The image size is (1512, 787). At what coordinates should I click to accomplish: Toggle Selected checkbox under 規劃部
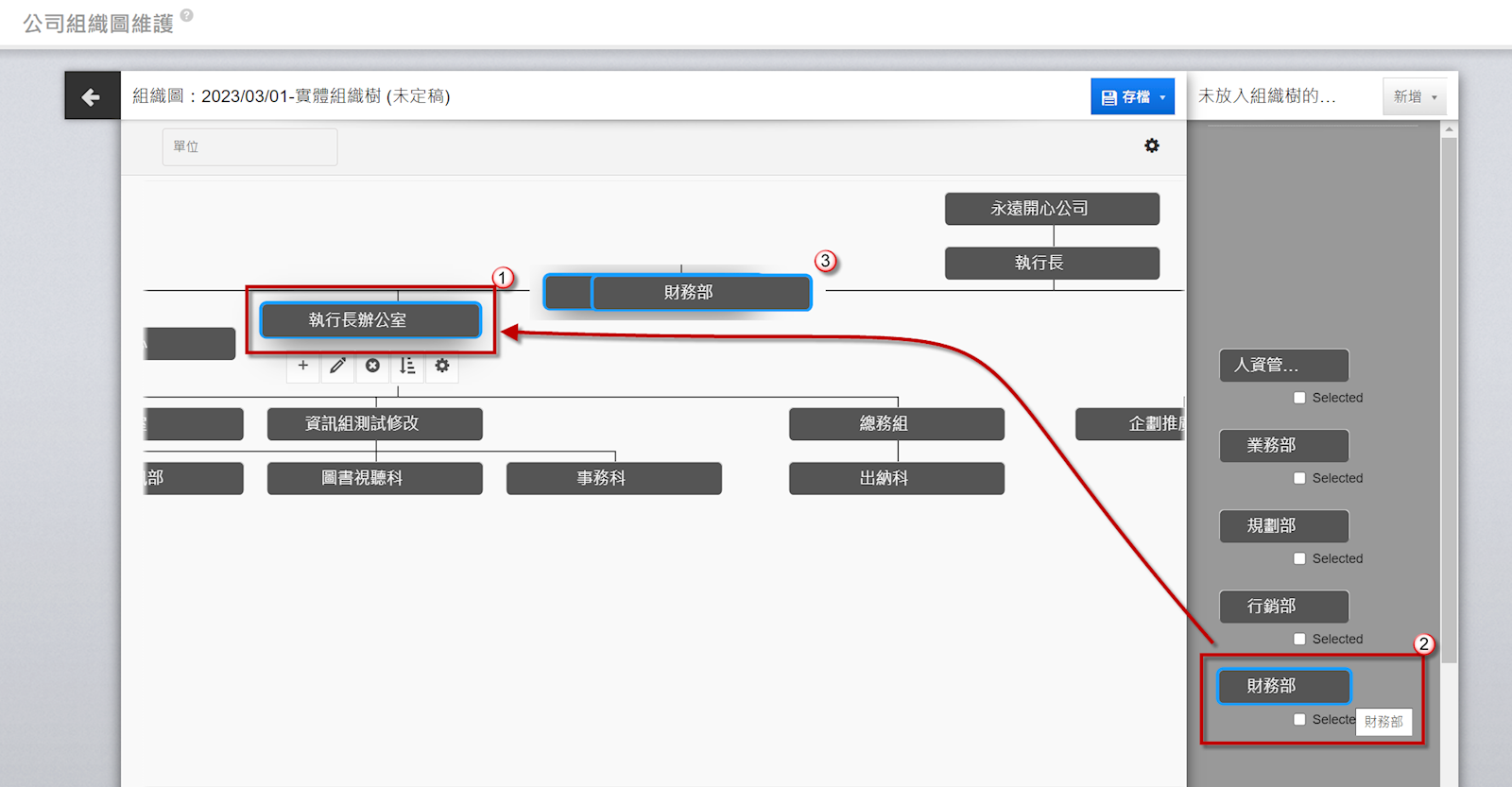pyautogui.click(x=1299, y=558)
